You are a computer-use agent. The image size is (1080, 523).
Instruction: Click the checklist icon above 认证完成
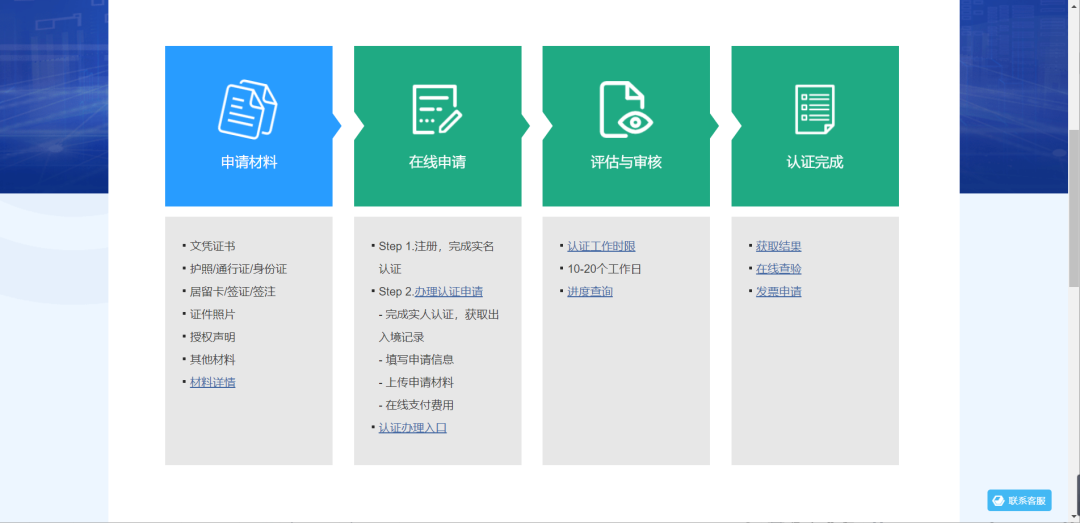click(x=815, y=110)
